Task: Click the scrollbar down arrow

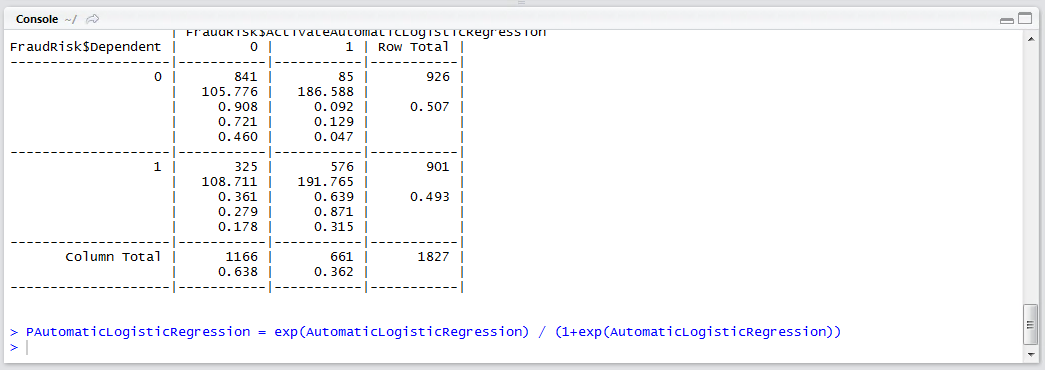Action: [x=1030, y=355]
